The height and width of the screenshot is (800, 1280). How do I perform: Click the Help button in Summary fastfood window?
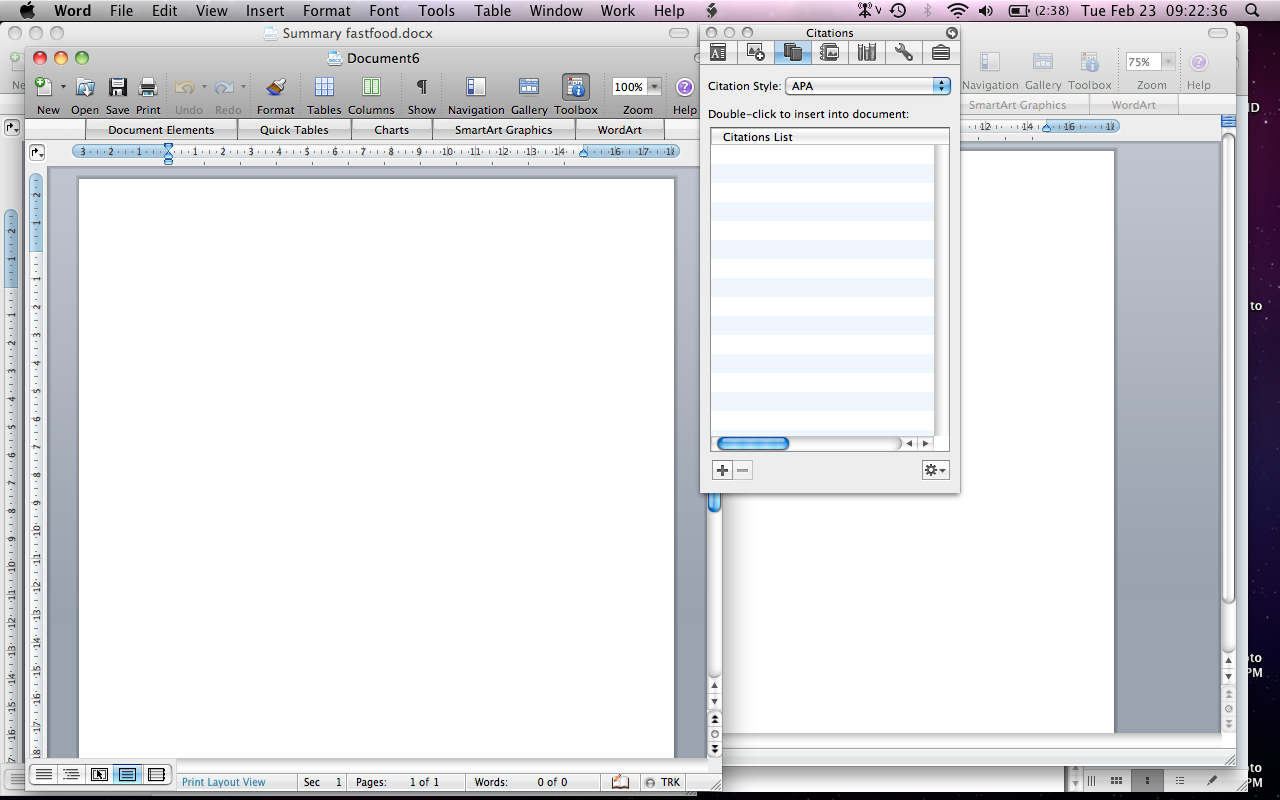click(x=1198, y=62)
